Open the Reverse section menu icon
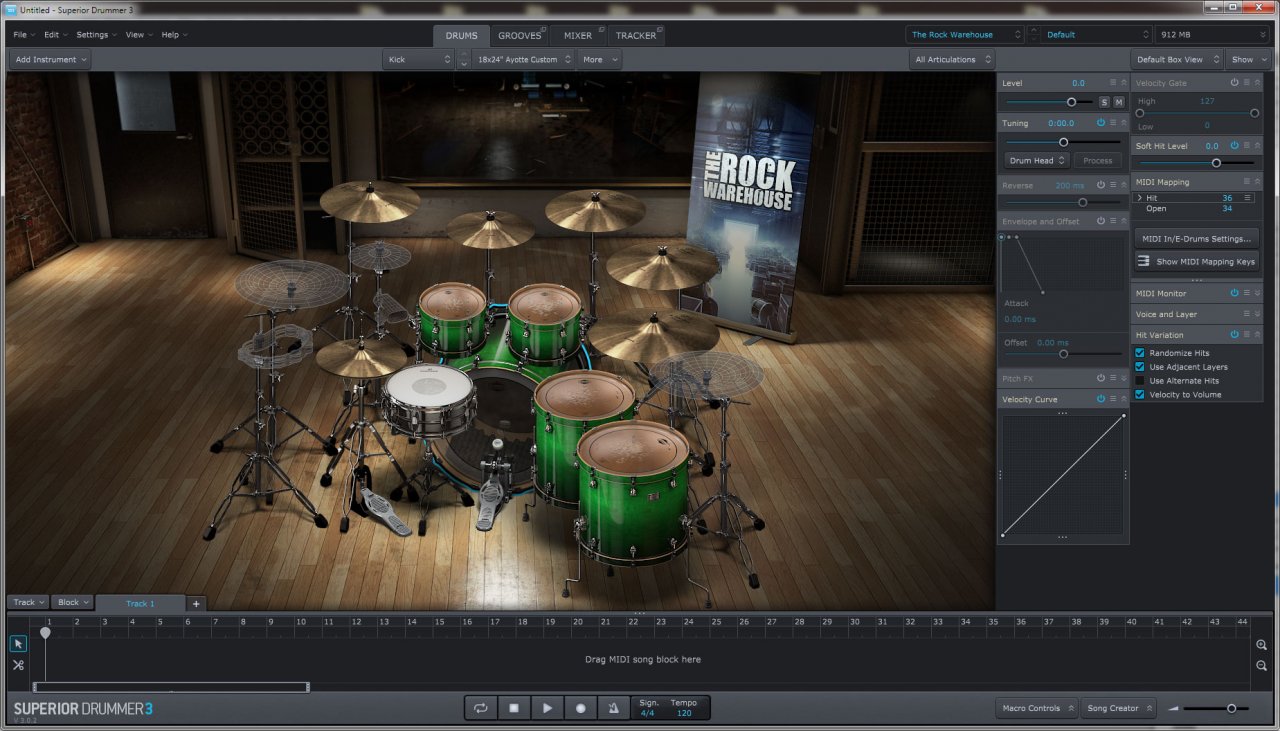Screen dimensions: 1280x731 pyautogui.click(x=1113, y=185)
